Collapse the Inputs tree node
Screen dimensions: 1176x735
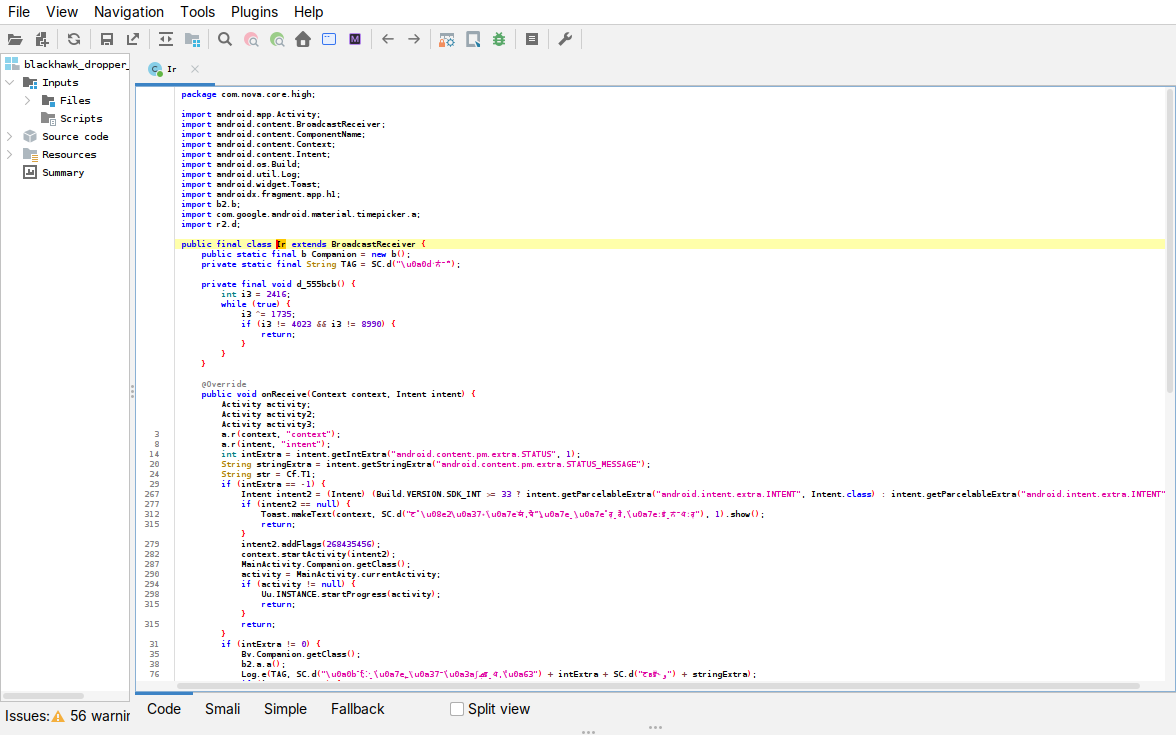point(10,82)
